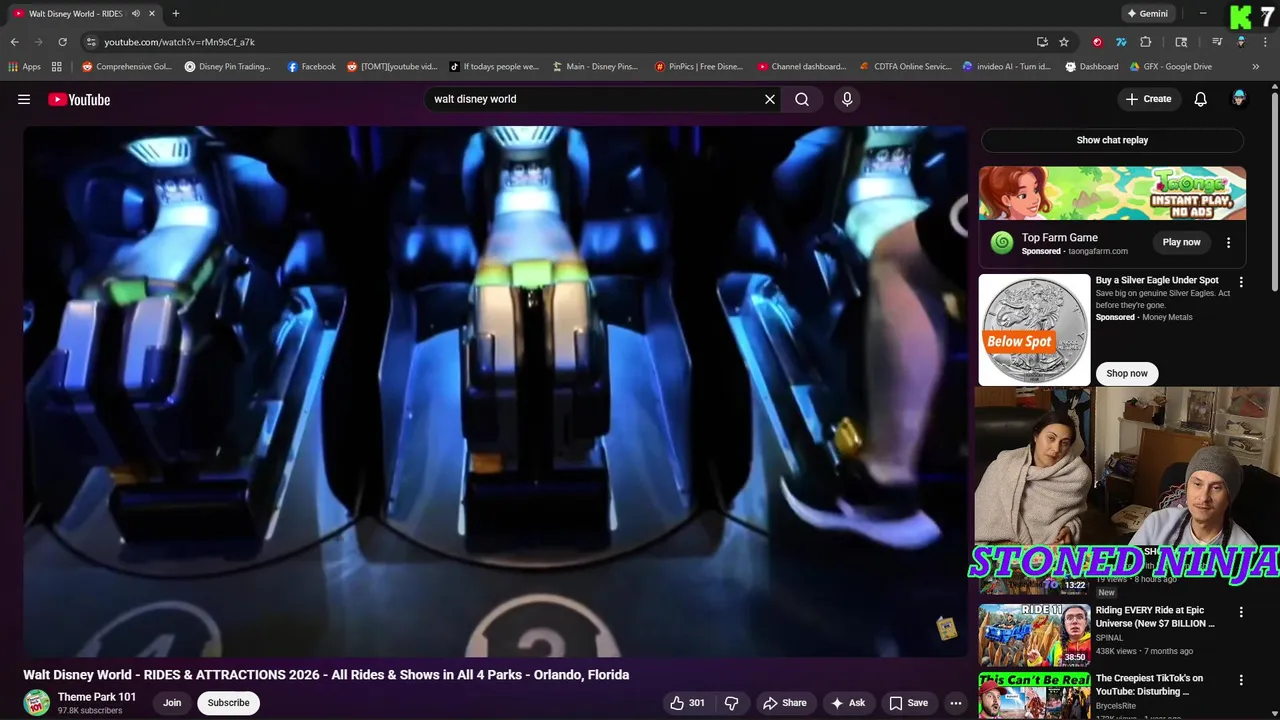1280x720 pixels.
Task: Show chat replay
Action: pyautogui.click(x=1112, y=140)
